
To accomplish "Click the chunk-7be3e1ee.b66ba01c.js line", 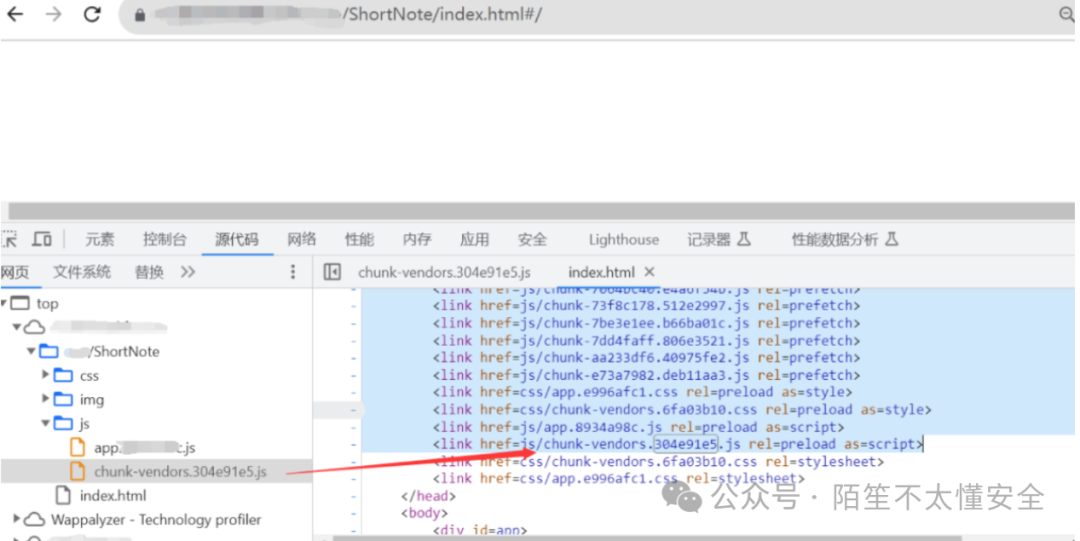I will click(x=647, y=323).
